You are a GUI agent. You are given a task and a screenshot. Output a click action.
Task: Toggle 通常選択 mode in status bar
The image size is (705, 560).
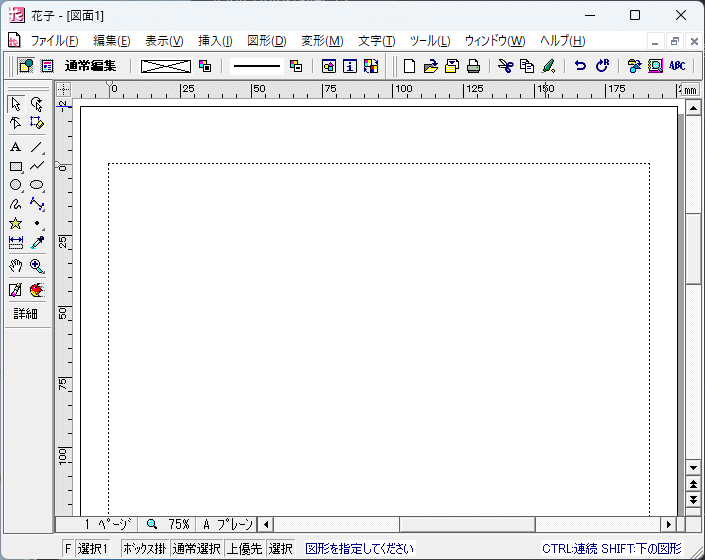click(196, 548)
